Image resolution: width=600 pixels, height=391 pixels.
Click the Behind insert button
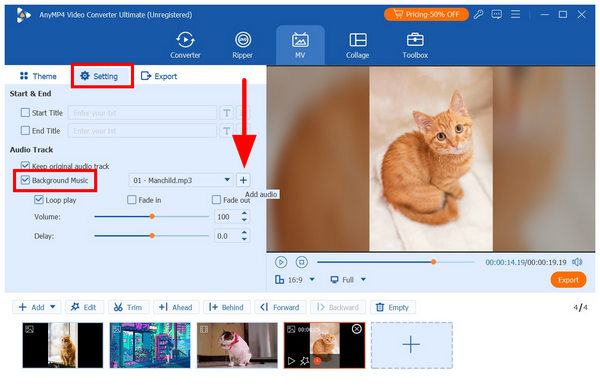[x=226, y=307]
